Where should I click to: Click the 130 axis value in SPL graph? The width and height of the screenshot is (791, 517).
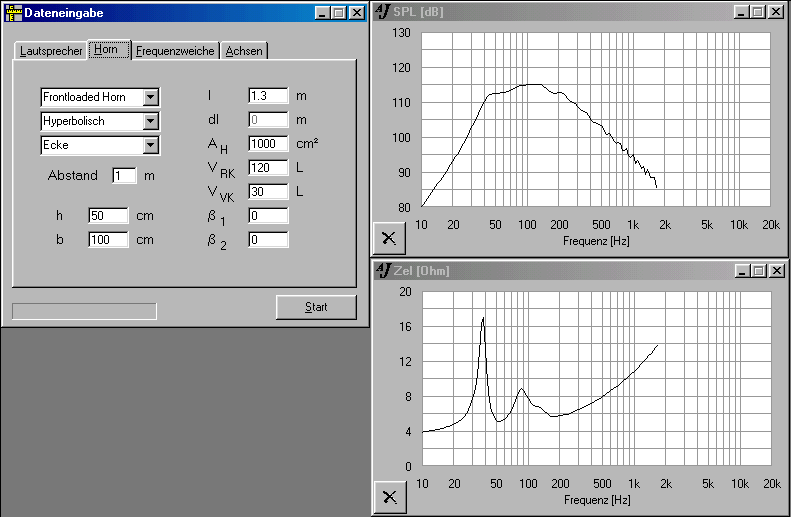tap(402, 33)
